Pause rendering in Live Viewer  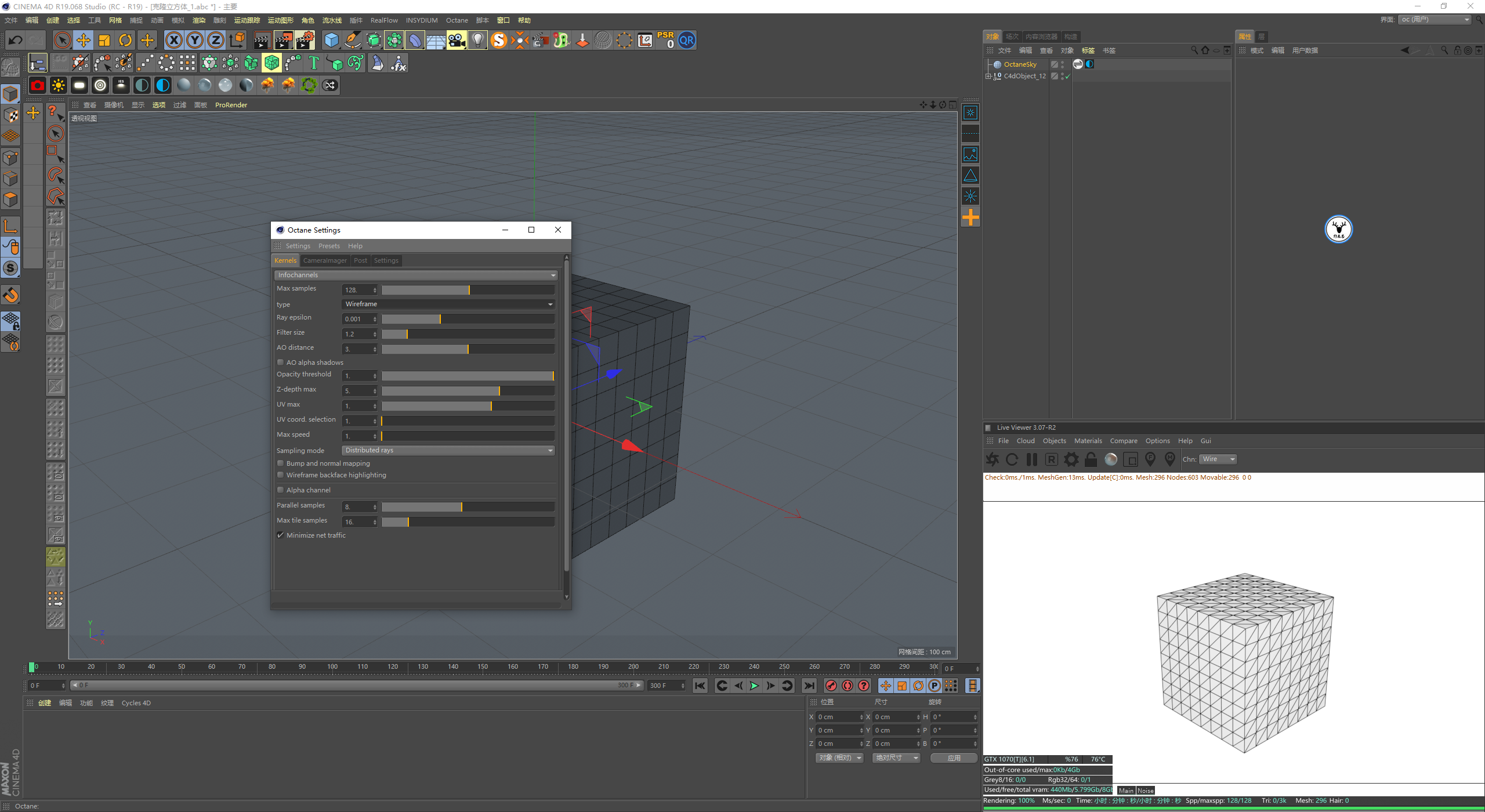[x=1032, y=459]
